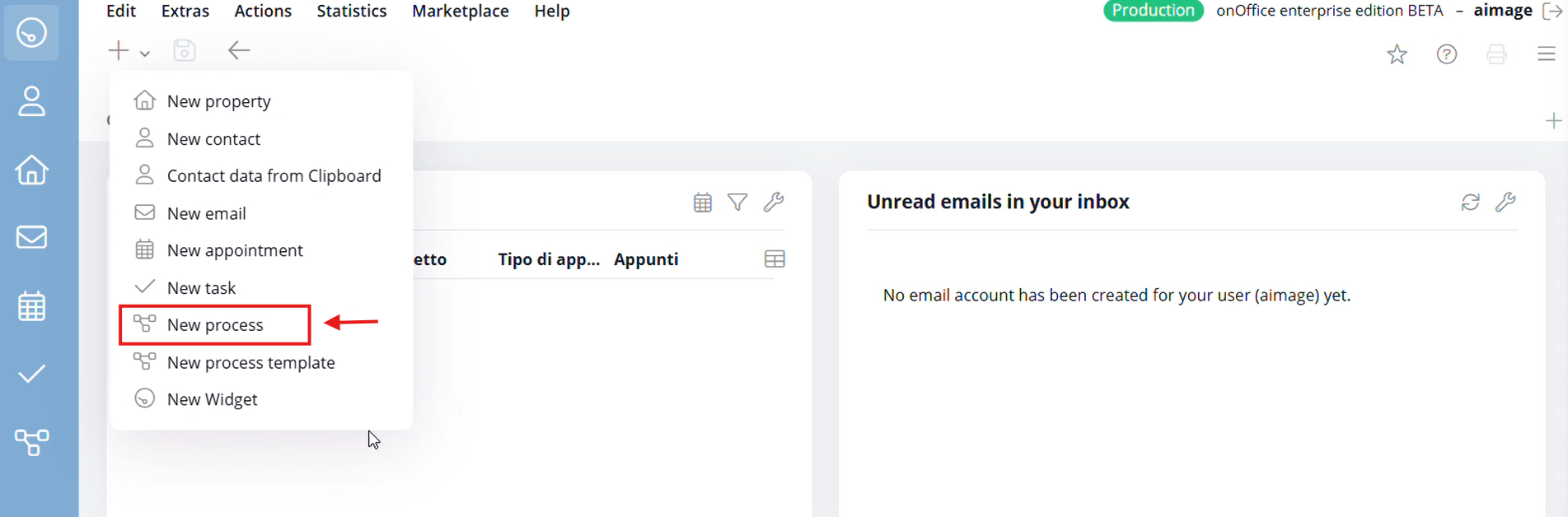Image resolution: width=1568 pixels, height=517 pixels.
Task: Click the Tipo di app... column header
Action: point(549,259)
